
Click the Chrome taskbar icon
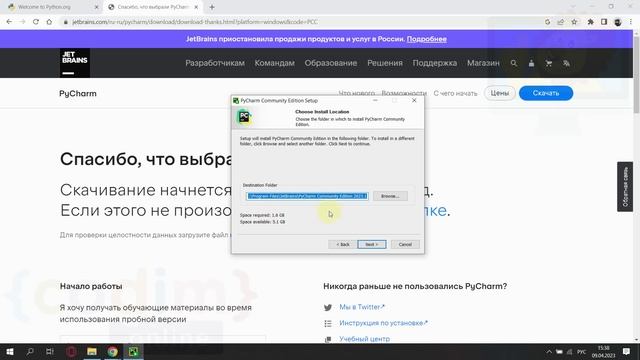click(x=113, y=351)
